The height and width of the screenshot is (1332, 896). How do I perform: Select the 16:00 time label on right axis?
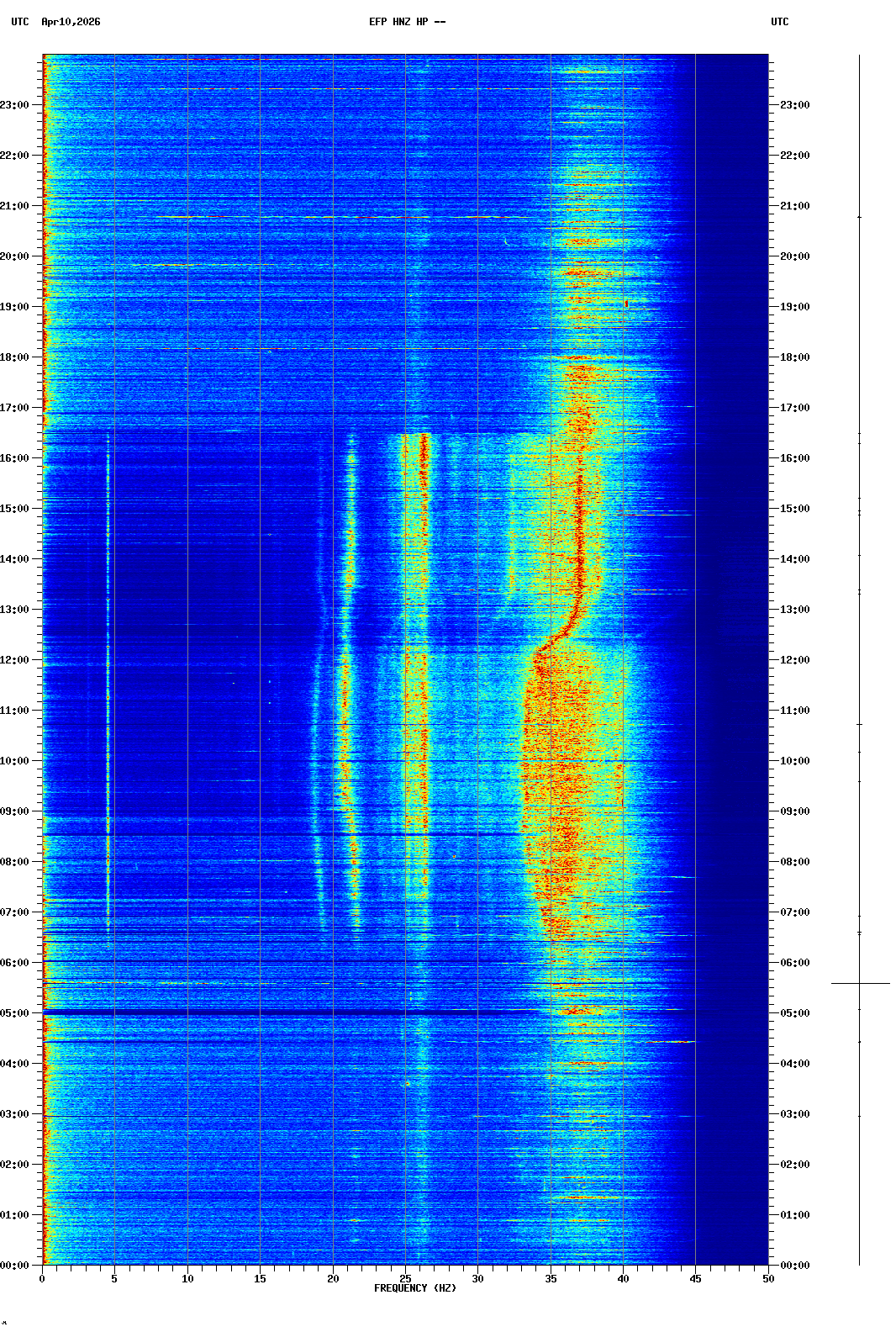point(794,458)
